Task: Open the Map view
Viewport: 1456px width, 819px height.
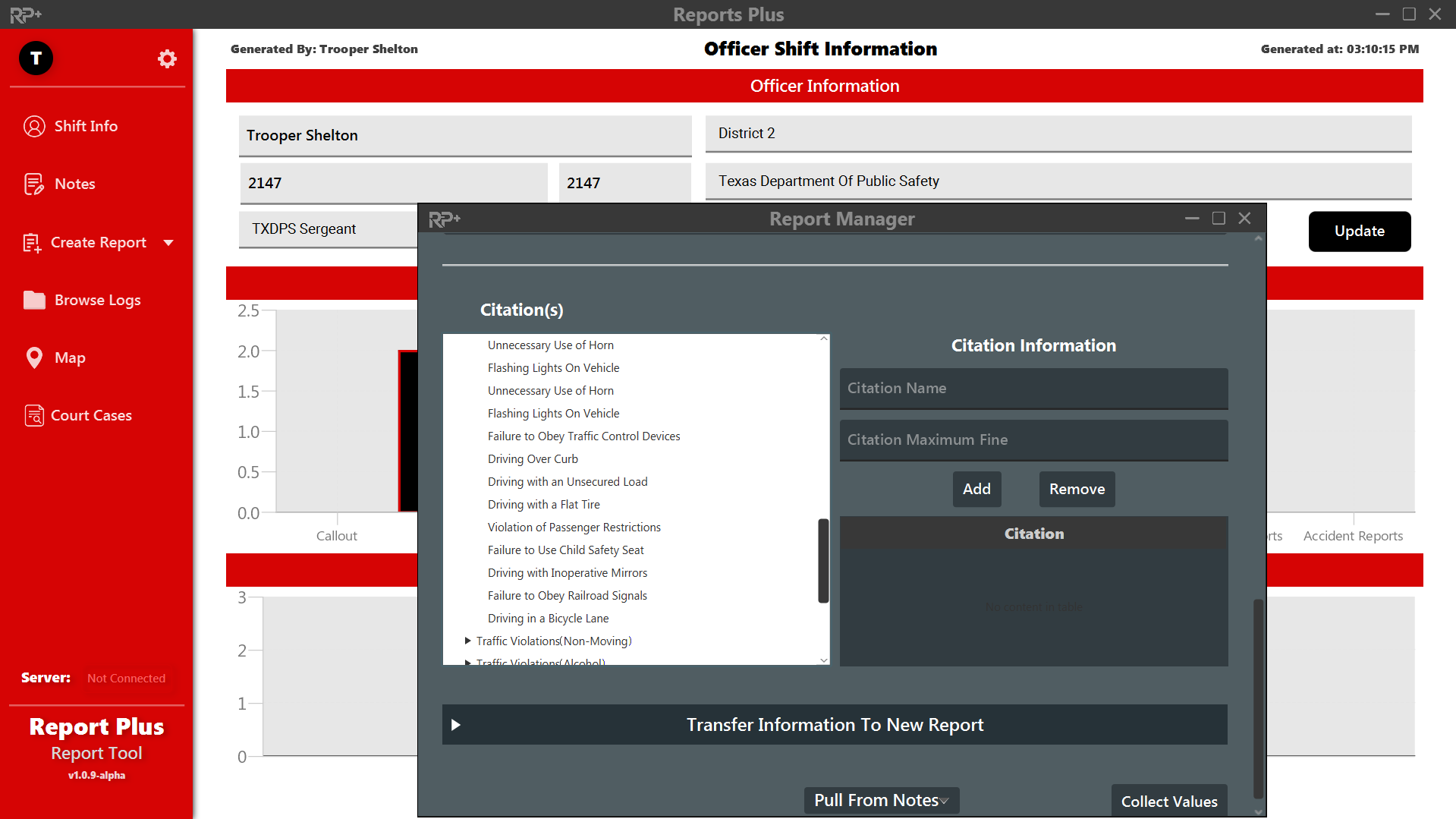Action: click(x=69, y=358)
